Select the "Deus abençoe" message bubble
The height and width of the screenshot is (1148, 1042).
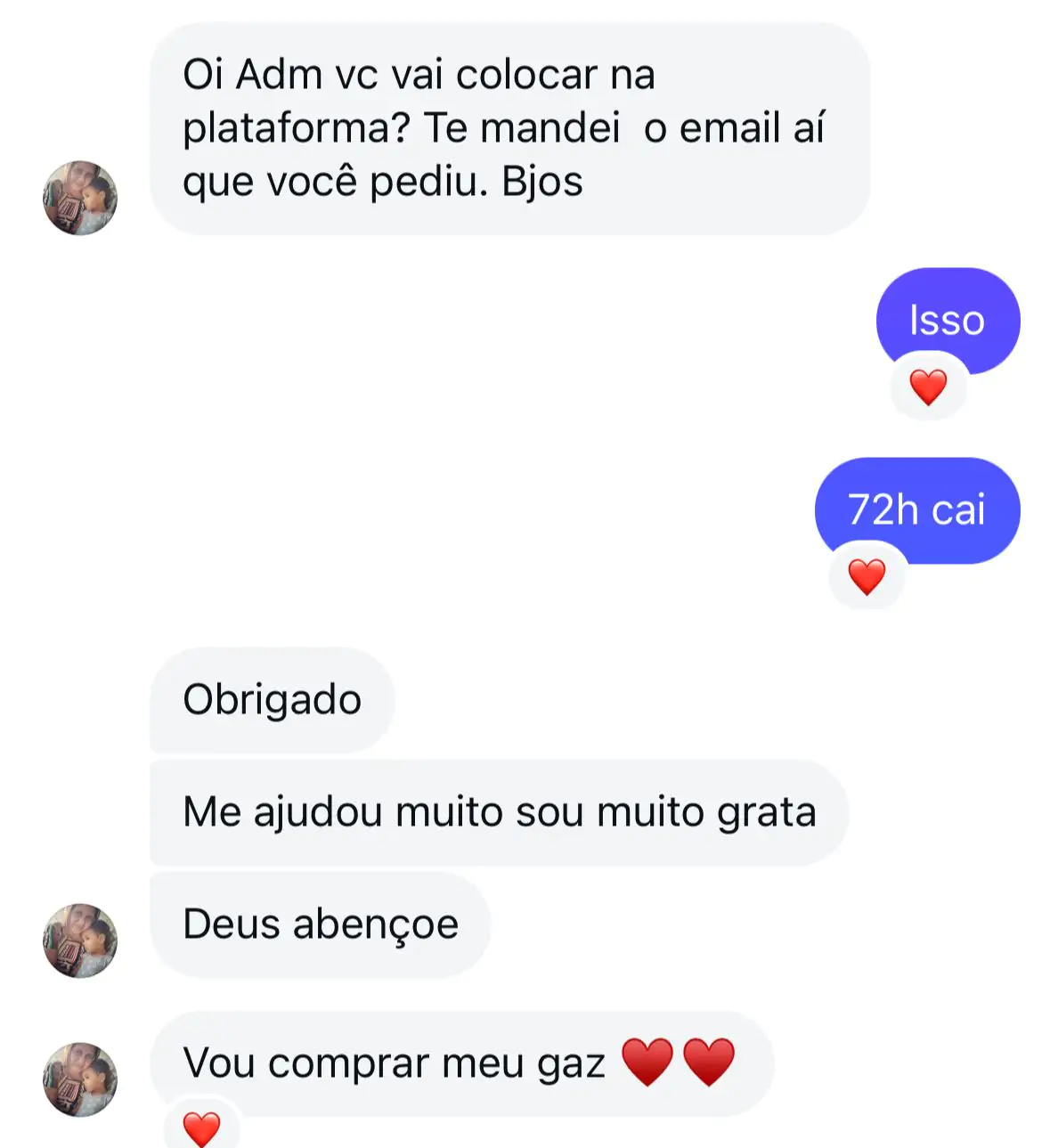pyautogui.click(x=320, y=924)
